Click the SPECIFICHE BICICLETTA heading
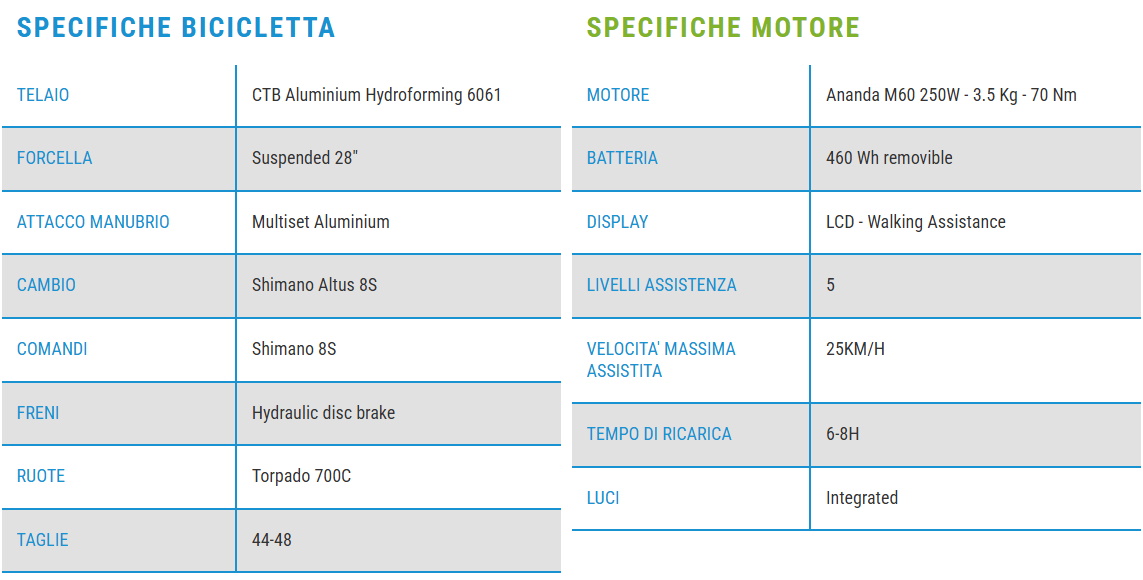The width and height of the screenshot is (1143, 580). coord(176,27)
